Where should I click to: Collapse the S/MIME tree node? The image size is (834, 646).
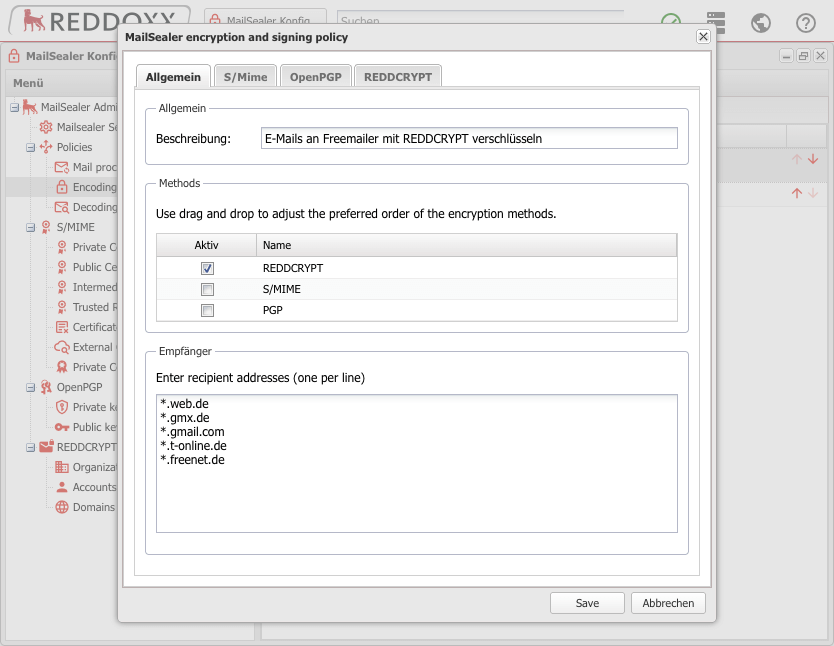click(31, 228)
